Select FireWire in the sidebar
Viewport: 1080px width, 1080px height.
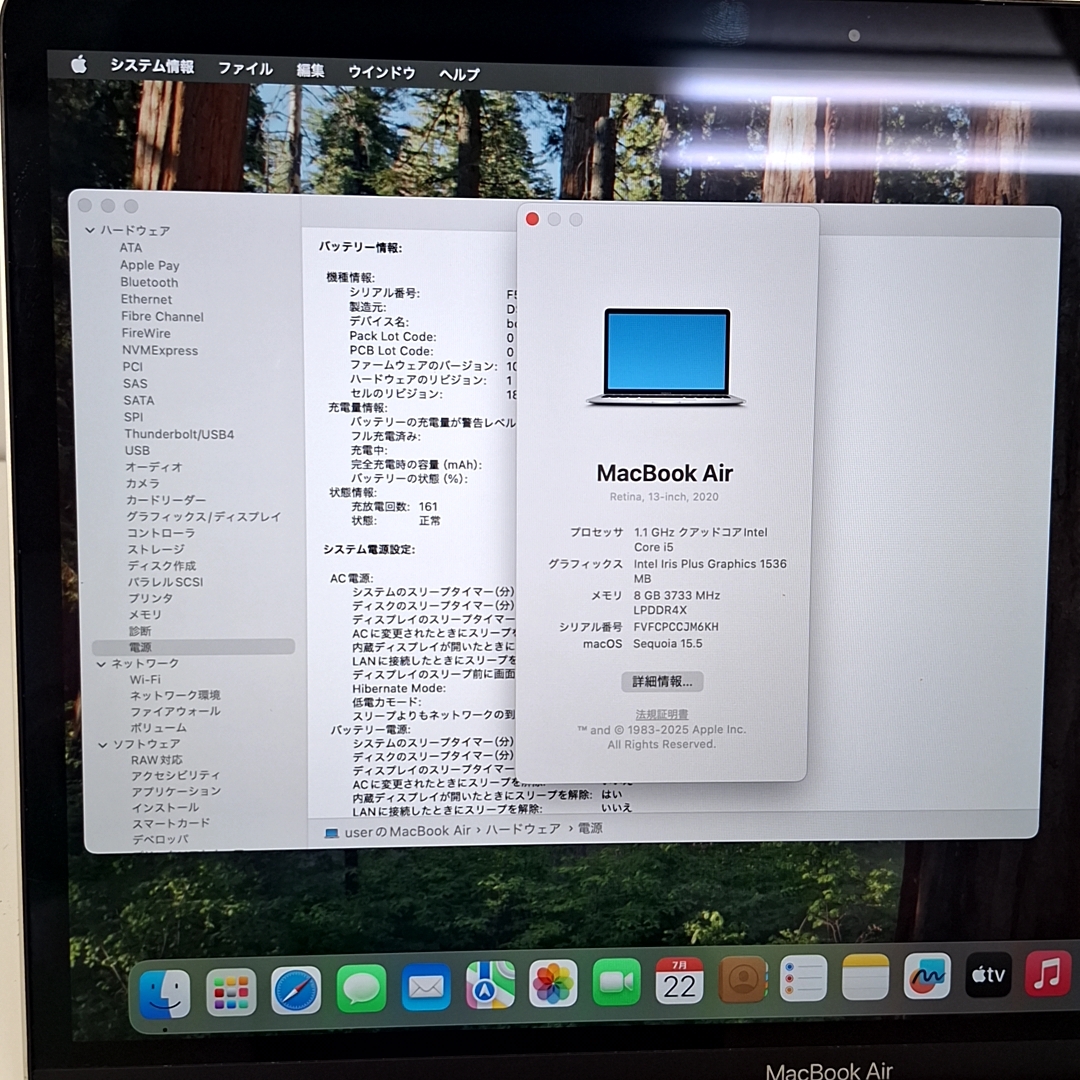(x=146, y=333)
